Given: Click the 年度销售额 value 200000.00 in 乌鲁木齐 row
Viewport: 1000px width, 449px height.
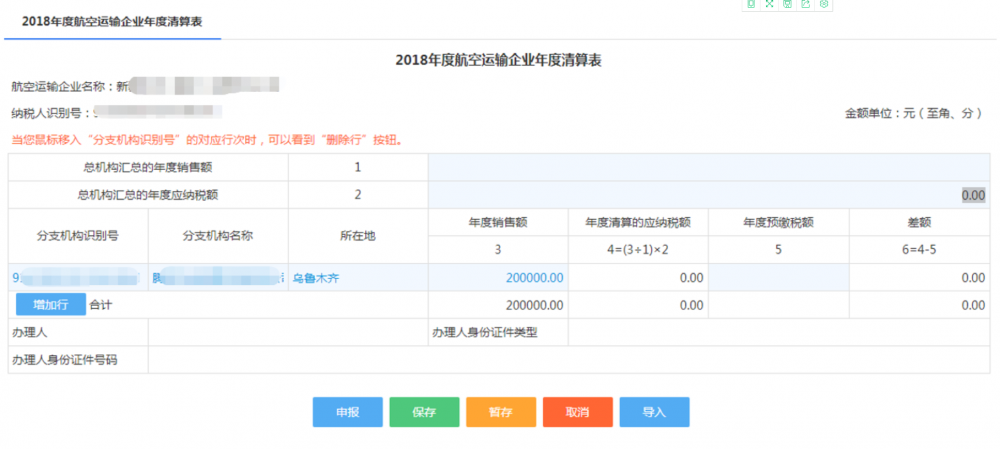Looking at the screenshot, I should [534, 278].
